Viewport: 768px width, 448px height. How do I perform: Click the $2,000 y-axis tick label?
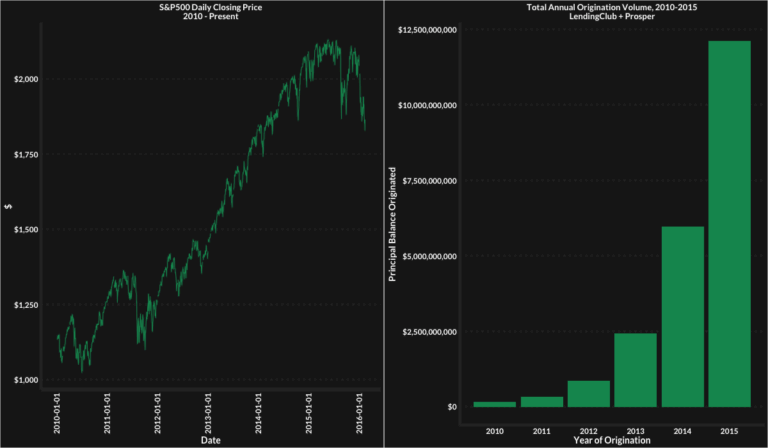pos(24,79)
